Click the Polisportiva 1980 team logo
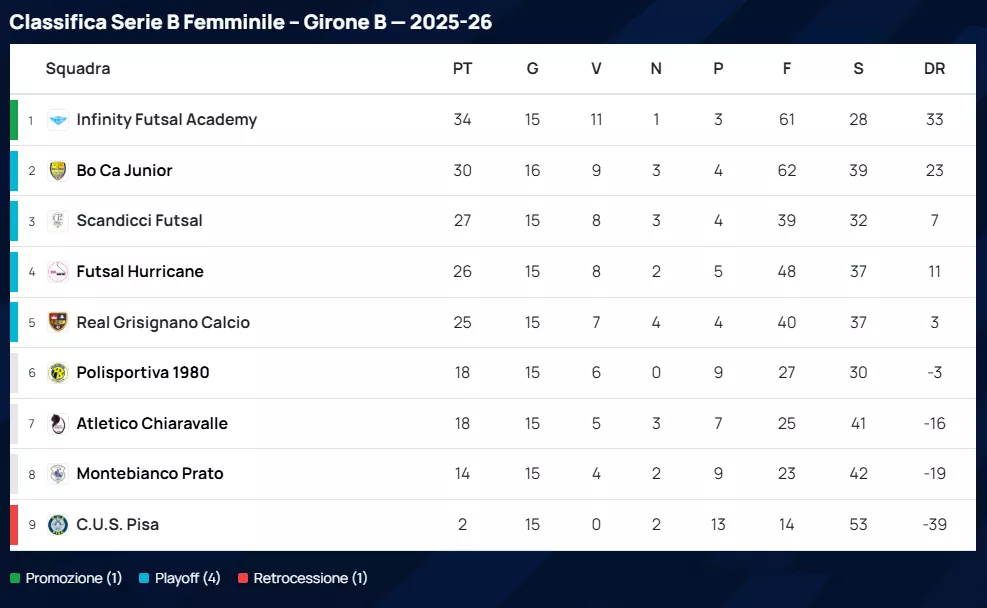Image resolution: width=987 pixels, height=608 pixels. pos(58,373)
